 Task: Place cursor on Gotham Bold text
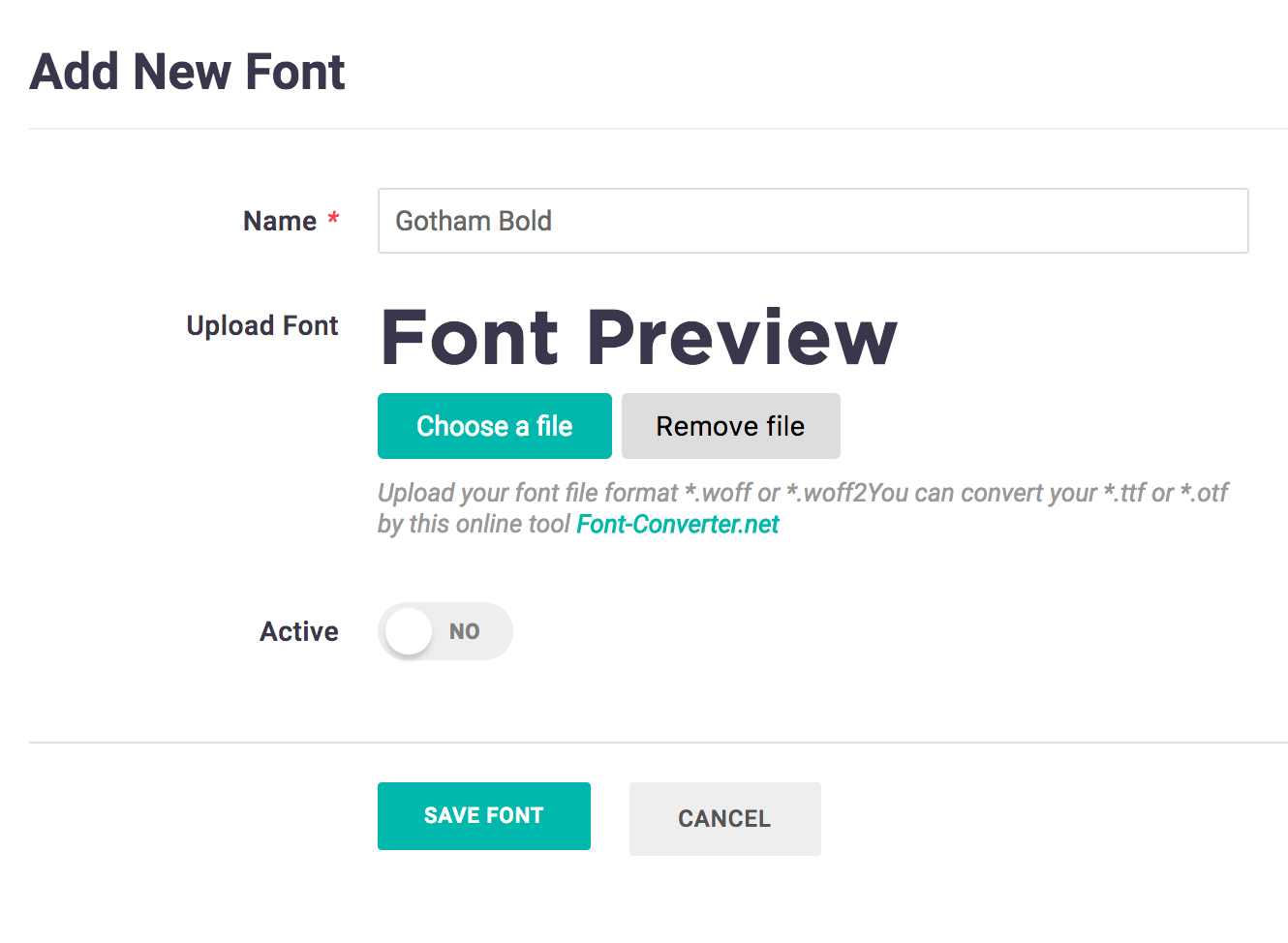click(x=474, y=222)
